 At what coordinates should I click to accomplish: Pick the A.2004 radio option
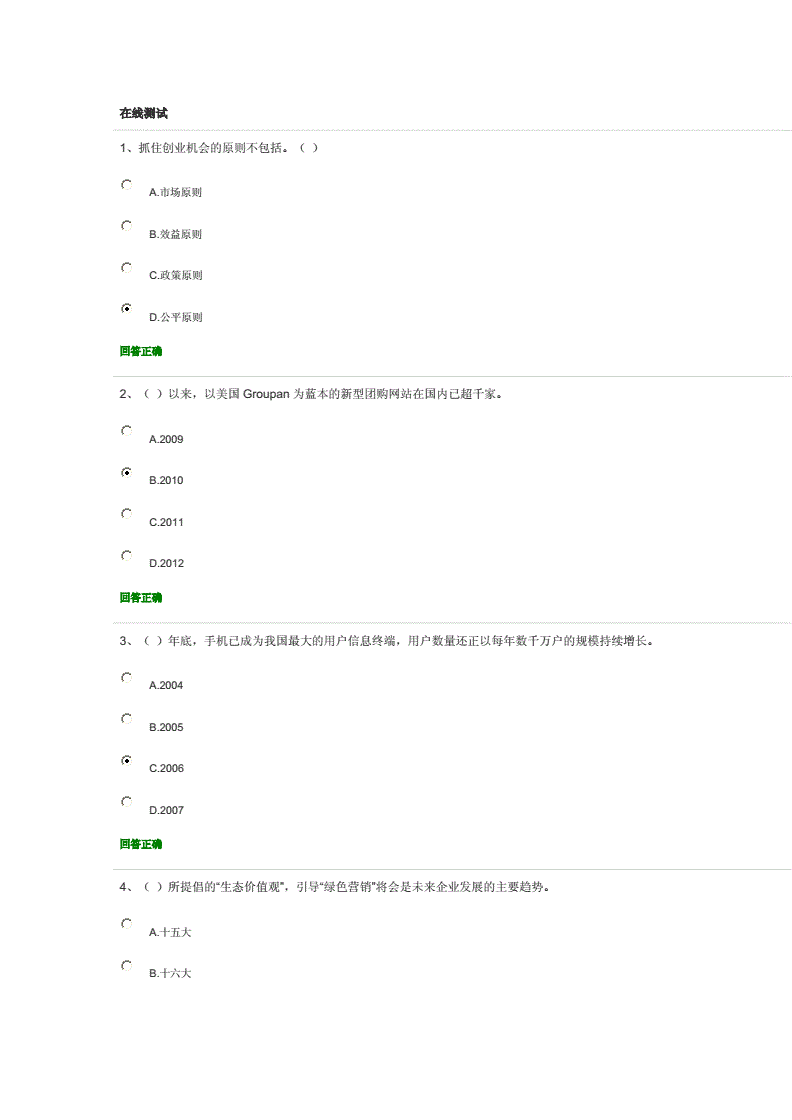point(126,677)
